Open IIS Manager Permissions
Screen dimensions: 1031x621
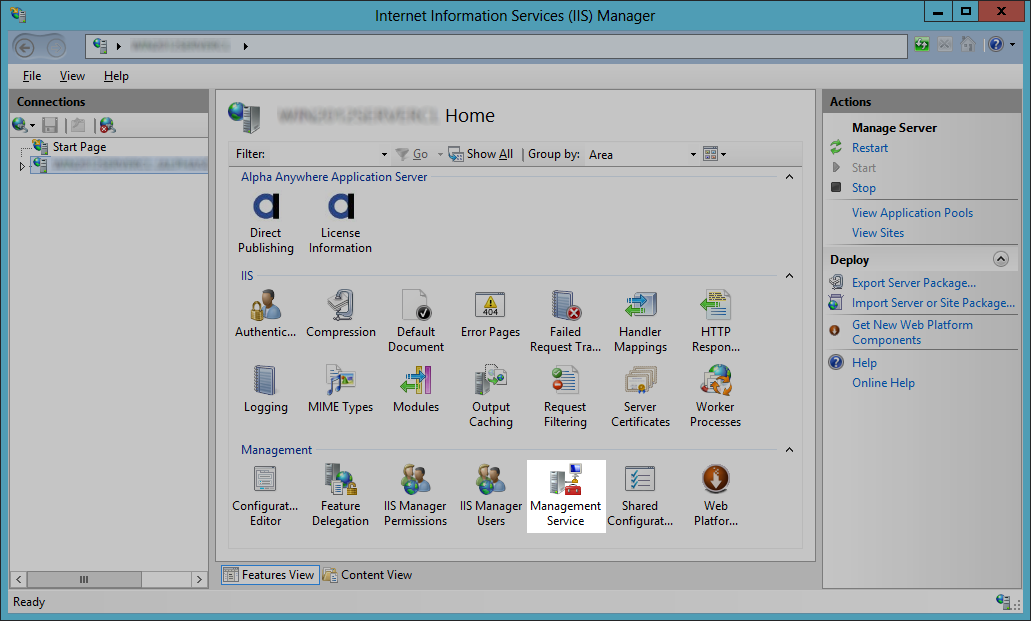pos(416,495)
